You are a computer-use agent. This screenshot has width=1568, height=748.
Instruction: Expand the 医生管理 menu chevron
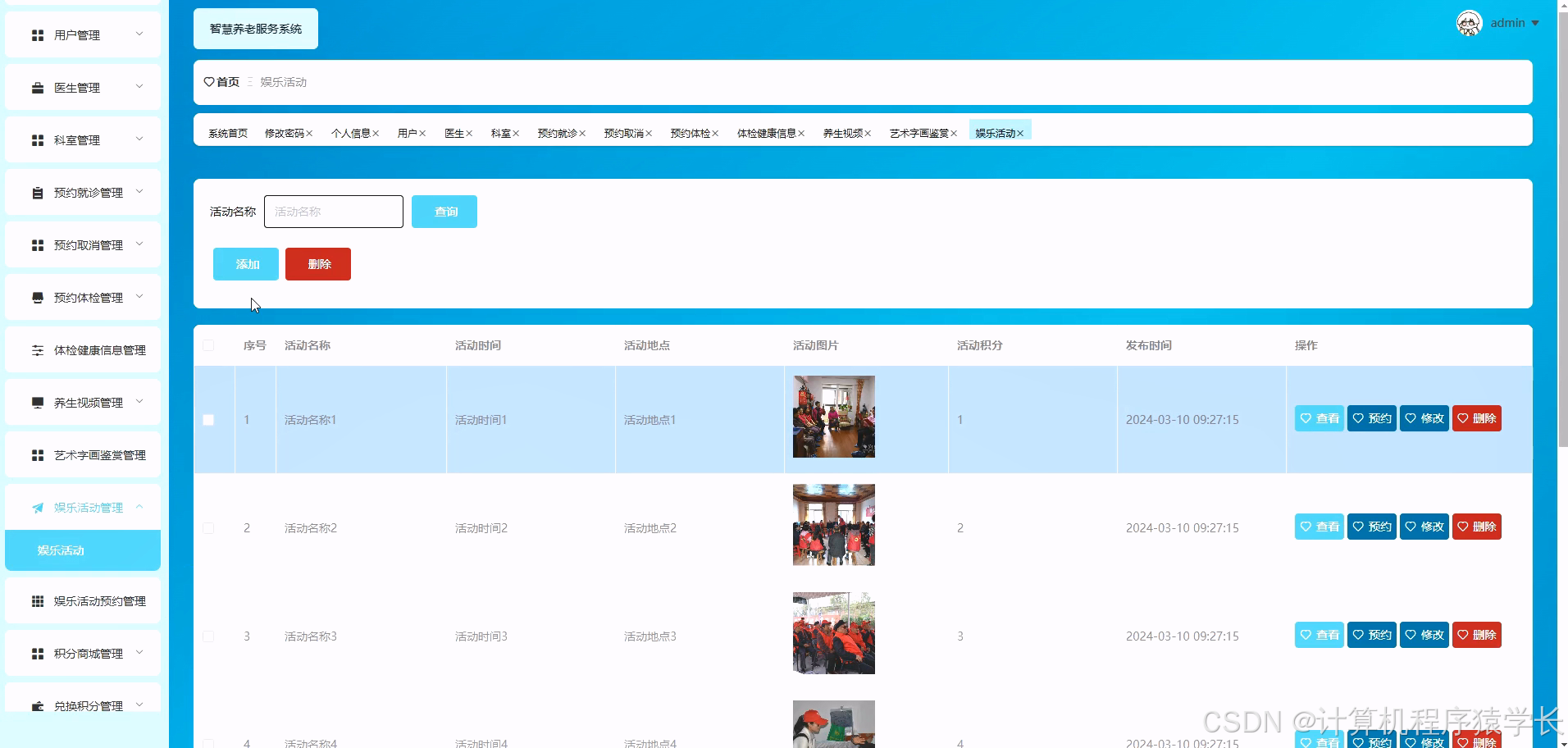139,86
